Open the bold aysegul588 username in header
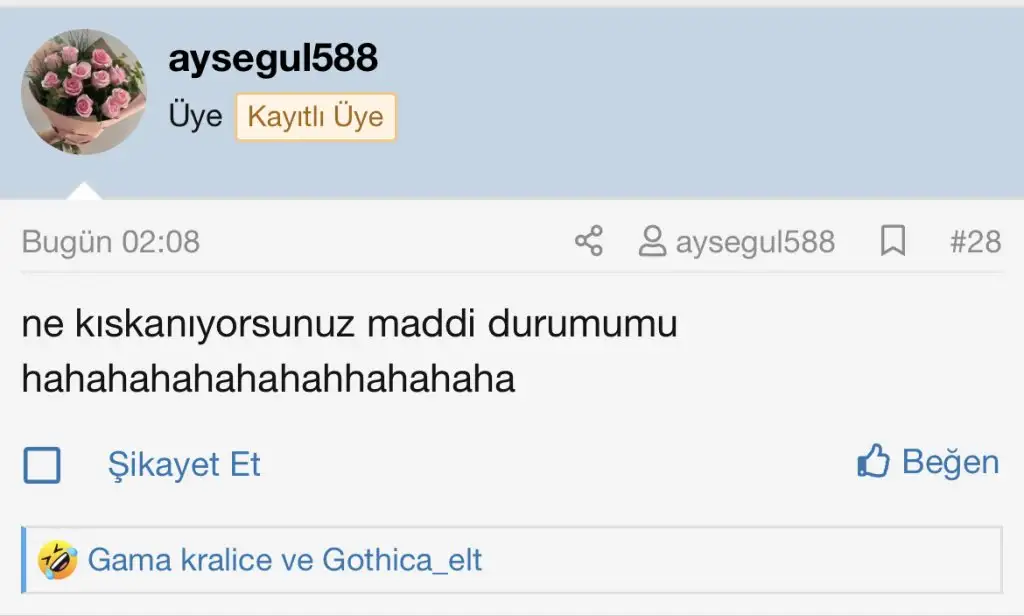The width and height of the screenshot is (1024, 616). [x=273, y=58]
